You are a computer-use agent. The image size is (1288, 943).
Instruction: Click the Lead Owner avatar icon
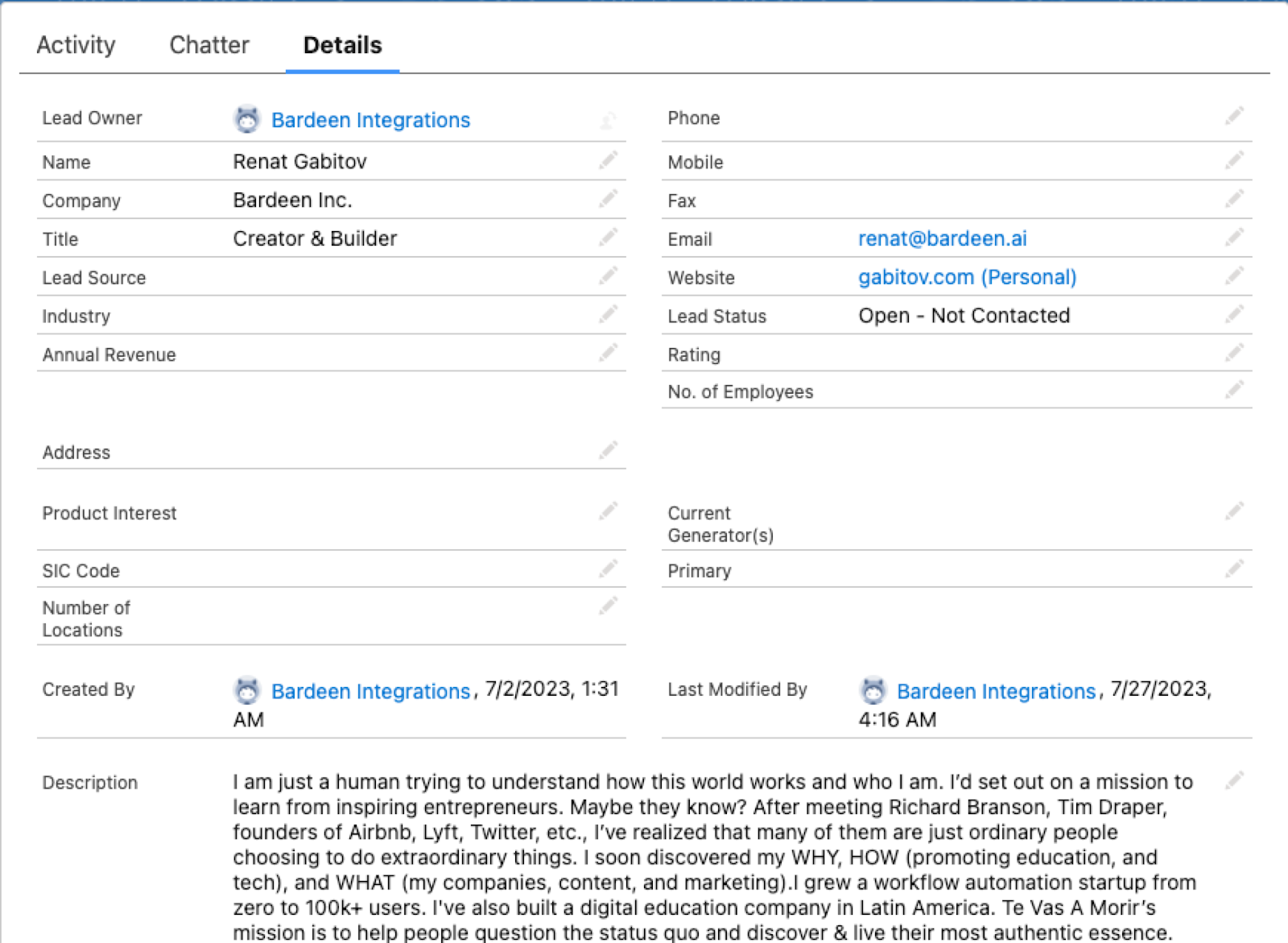(x=247, y=119)
